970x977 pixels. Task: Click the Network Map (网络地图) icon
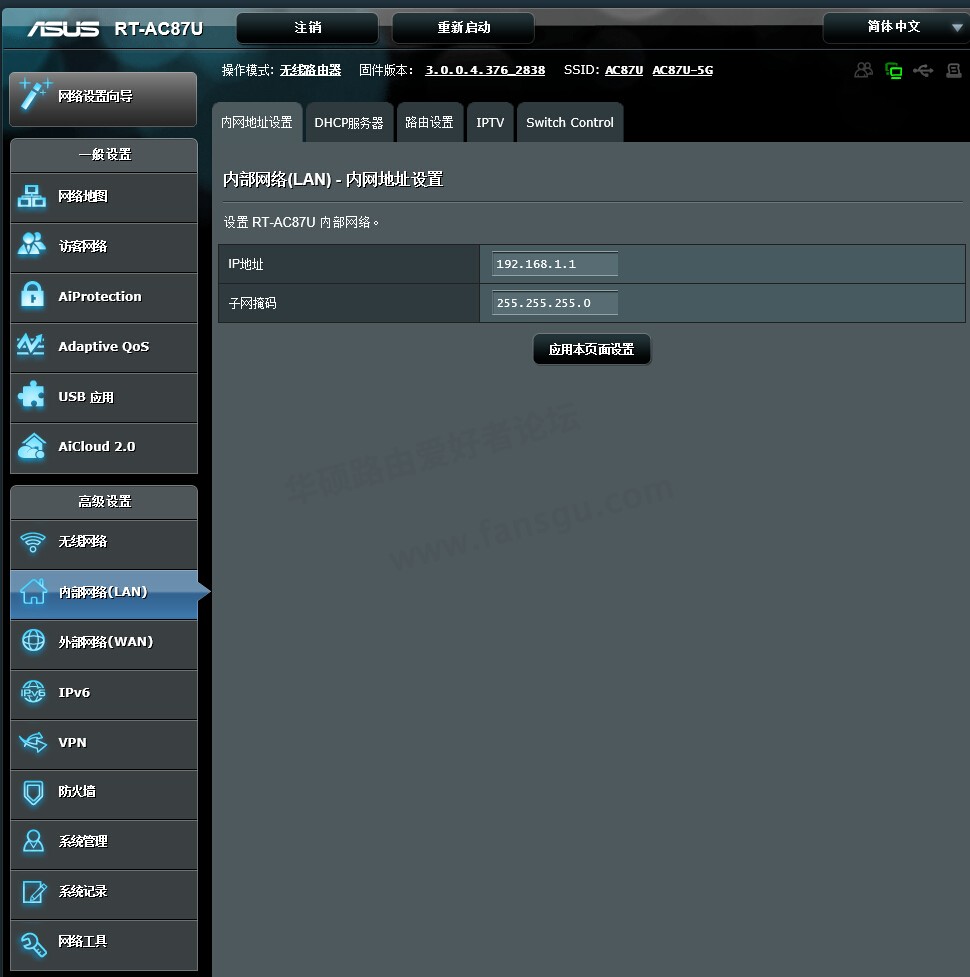[32, 196]
